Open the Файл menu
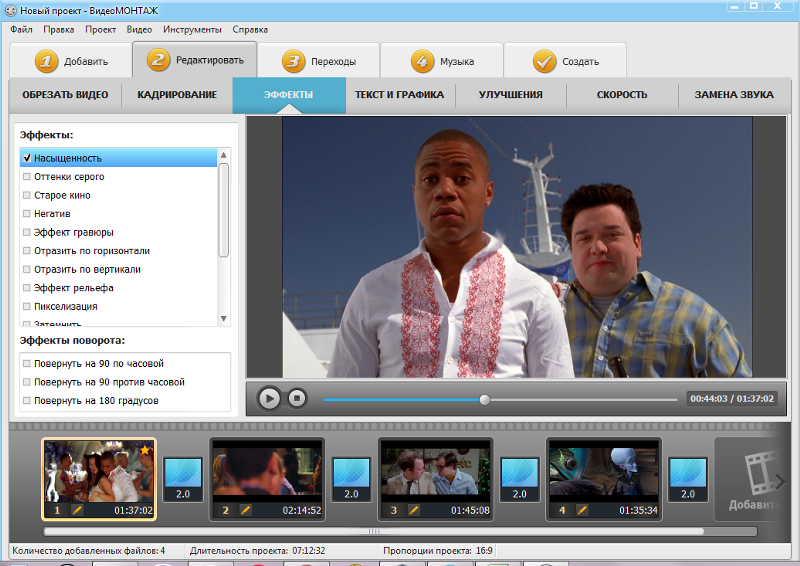 [x=21, y=30]
